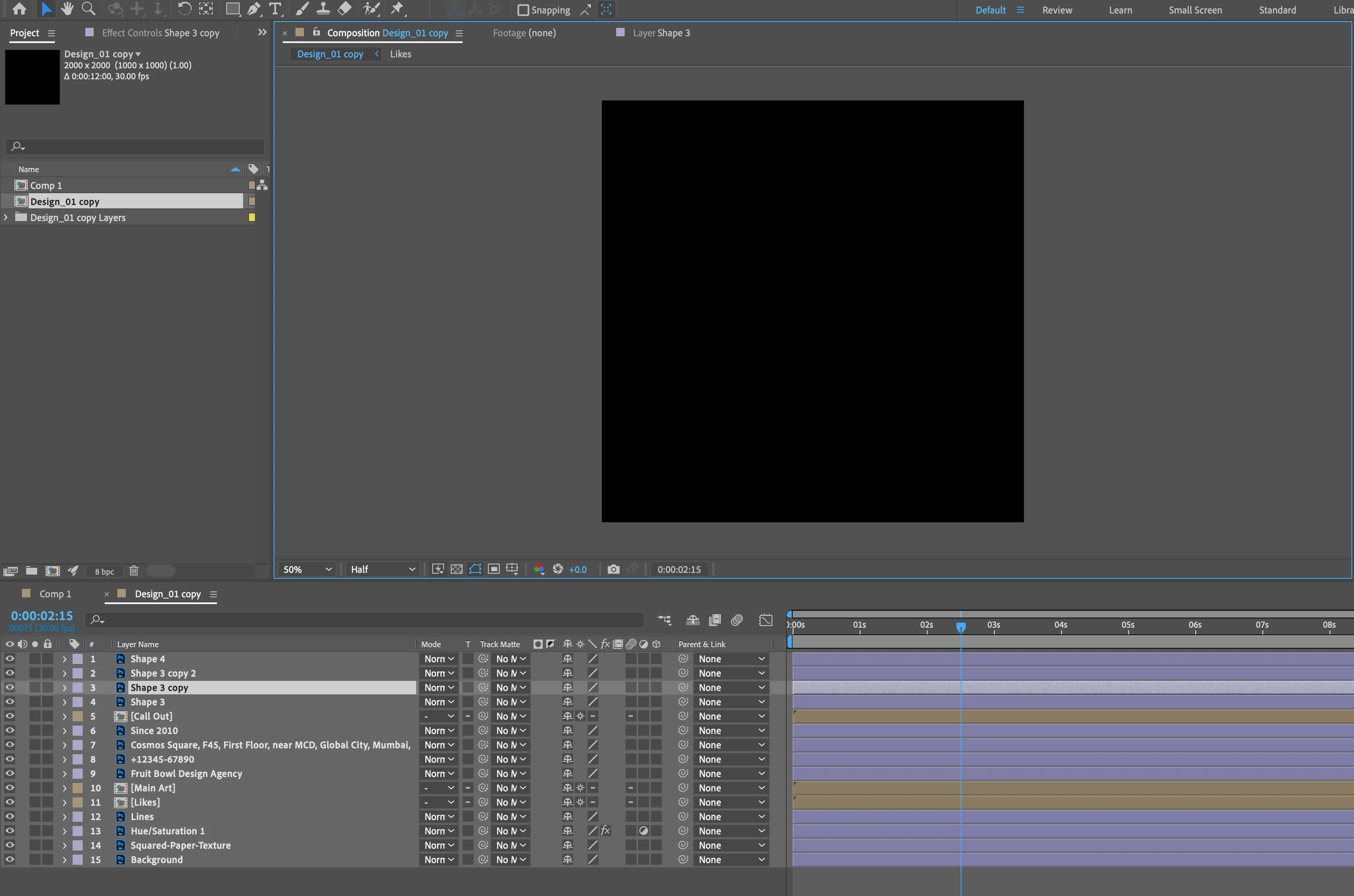Delete selected project item with the trash icon

coord(134,571)
